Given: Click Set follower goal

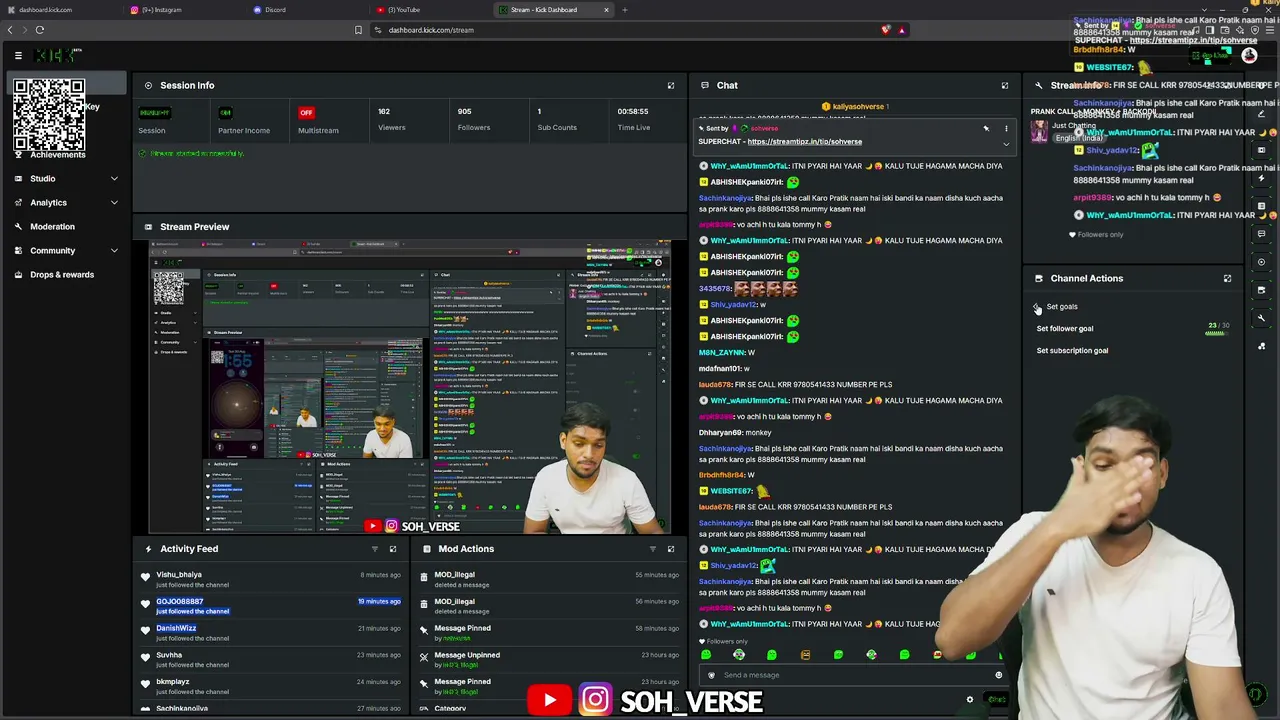Looking at the screenshot, I should pyautogui.click(x=1065, y=328).
